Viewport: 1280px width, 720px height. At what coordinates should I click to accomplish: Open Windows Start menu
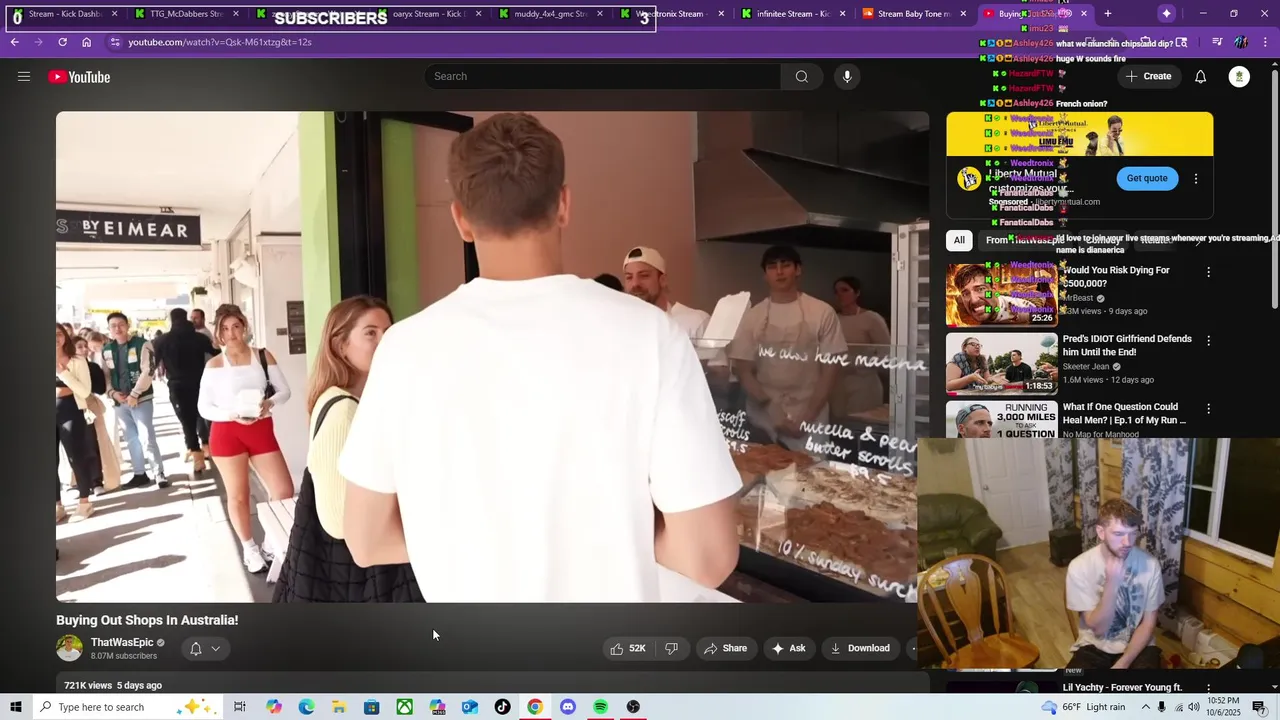15,707
